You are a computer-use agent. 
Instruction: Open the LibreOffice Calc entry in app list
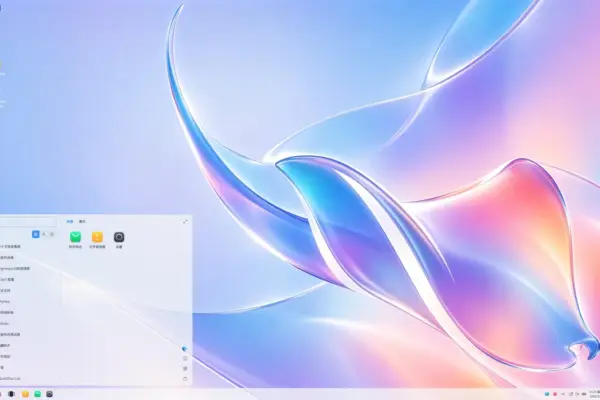coord(10,379)
